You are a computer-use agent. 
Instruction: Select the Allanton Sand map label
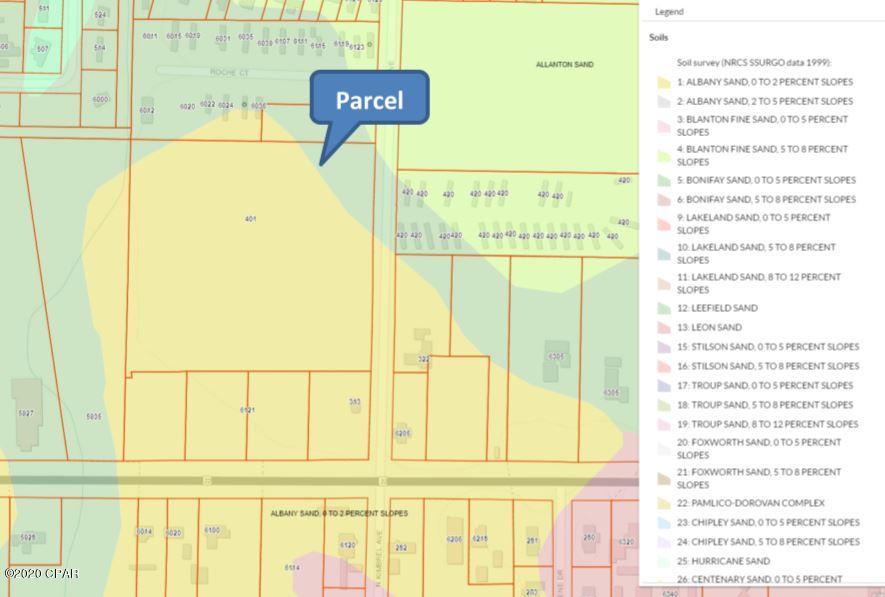[564, 65]
